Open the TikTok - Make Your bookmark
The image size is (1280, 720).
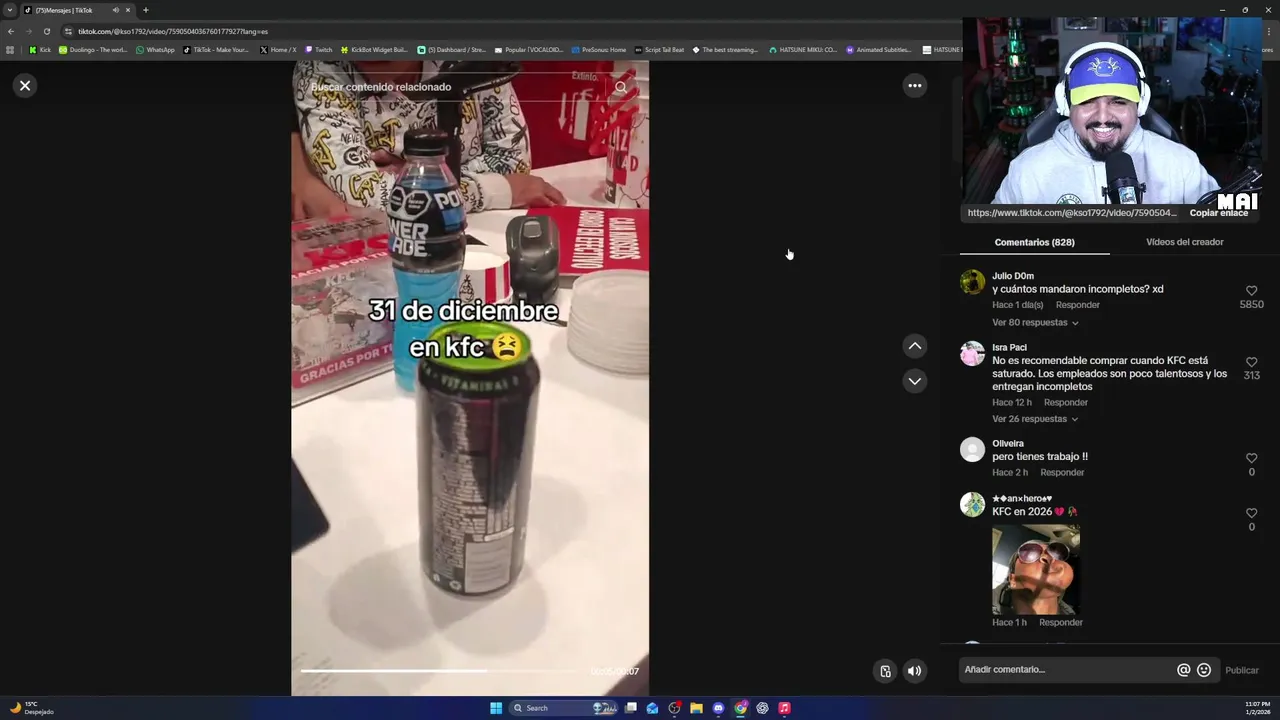click(216, 50)
